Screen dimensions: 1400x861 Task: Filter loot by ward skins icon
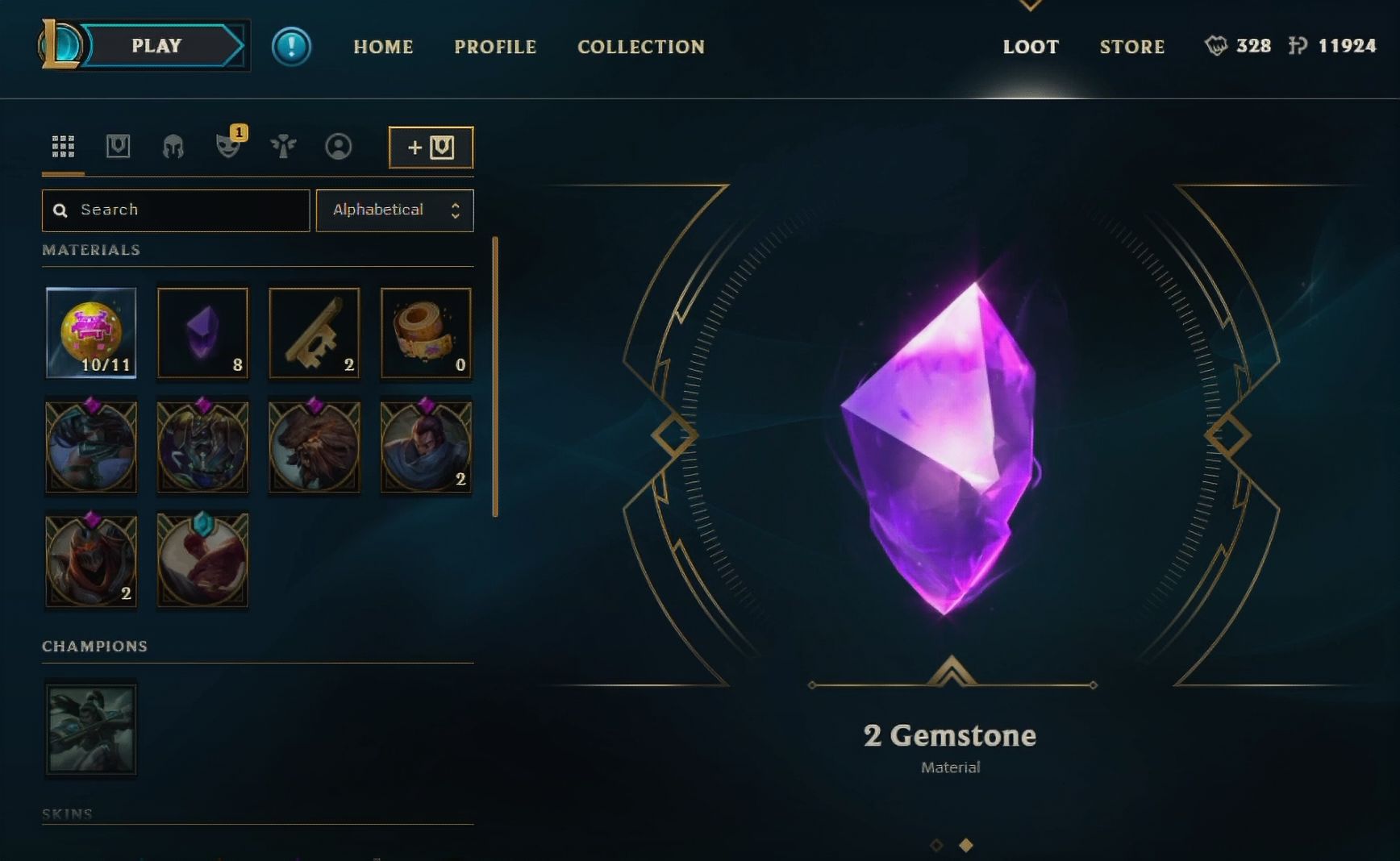pos(283,147)
